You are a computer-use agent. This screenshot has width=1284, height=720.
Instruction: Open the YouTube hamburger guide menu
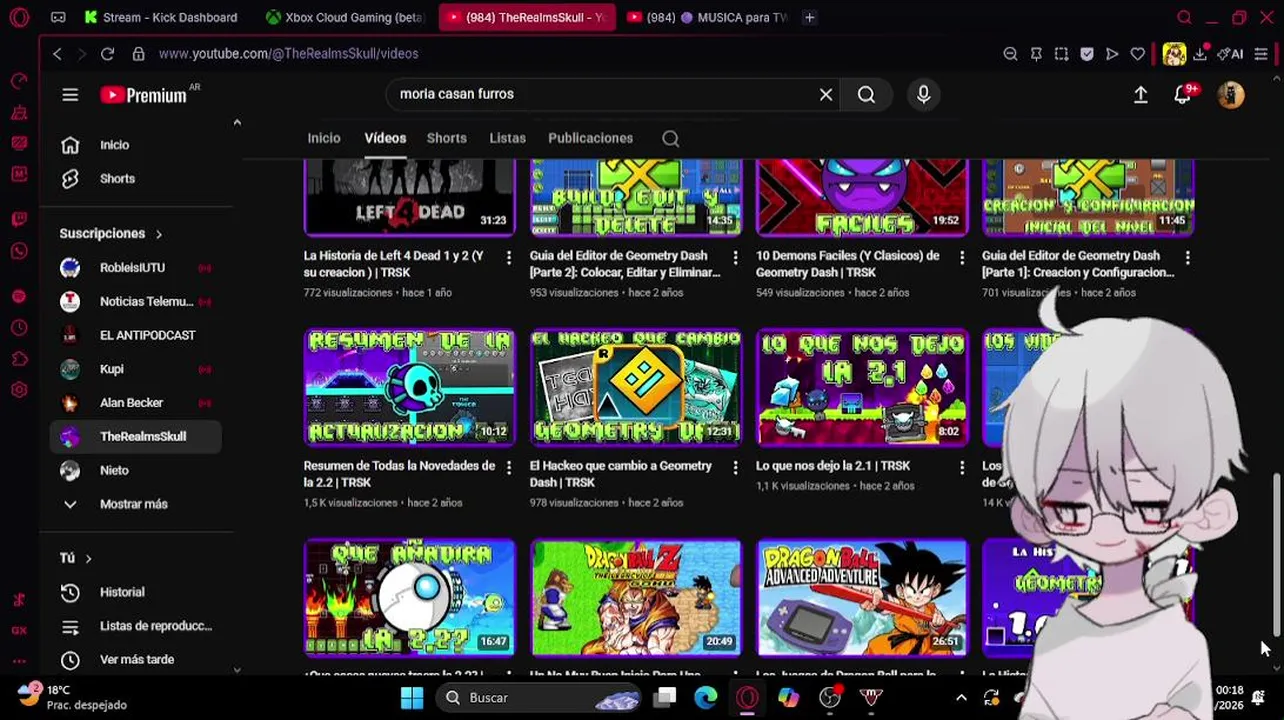click(x=70, y=94)
